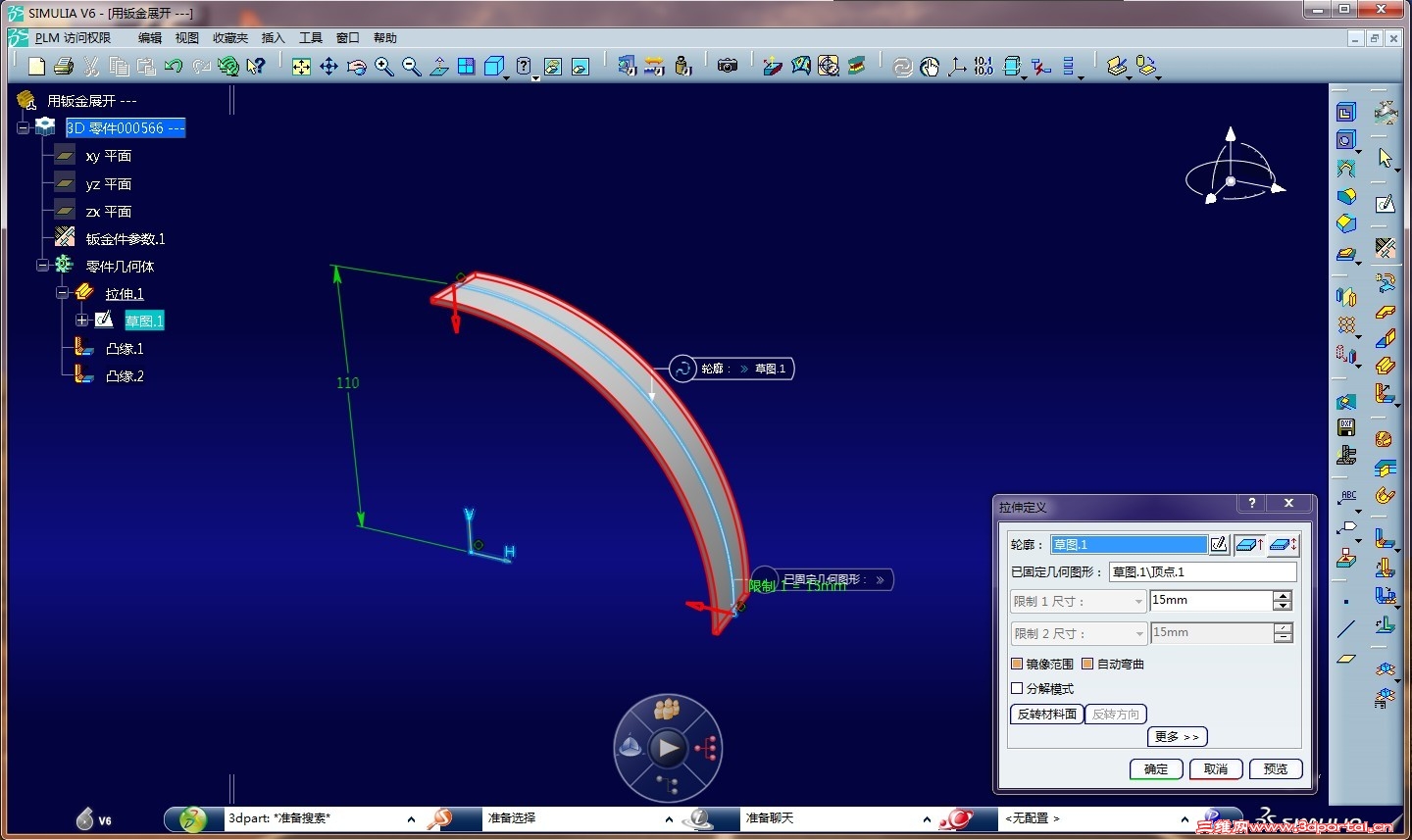Viewport: 1412px width, 840px height.
Task: Click the line tool icon in right toolbar
Action: coord(1346,628)
